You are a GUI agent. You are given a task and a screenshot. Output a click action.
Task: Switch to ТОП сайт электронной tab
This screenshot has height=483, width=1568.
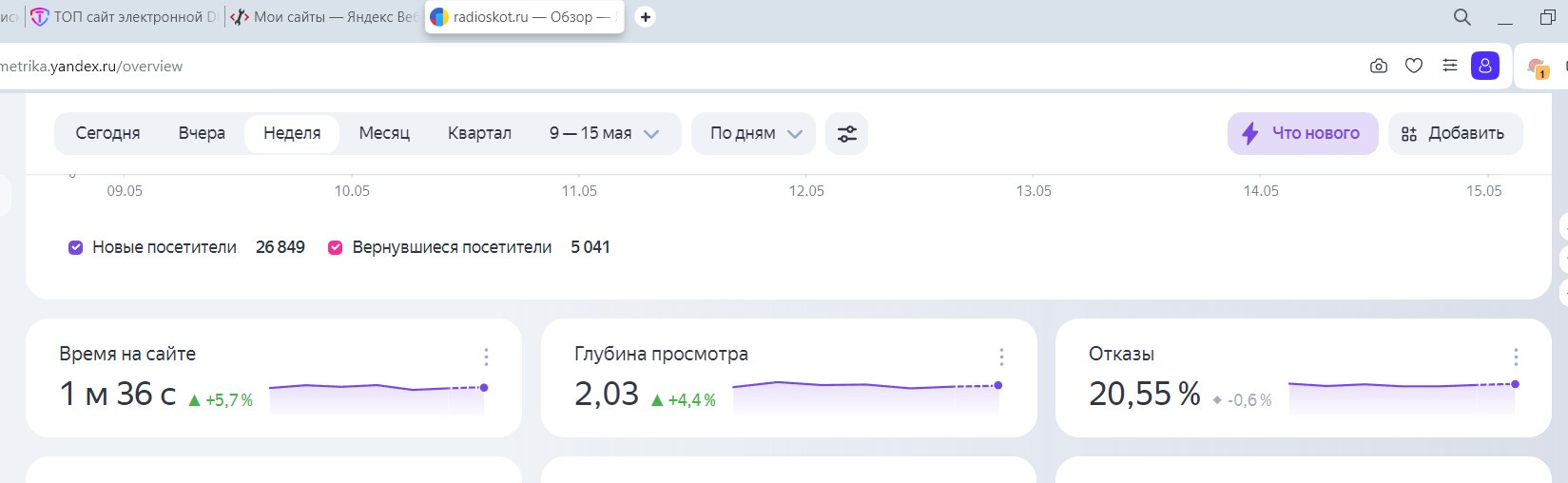[125, 17]
